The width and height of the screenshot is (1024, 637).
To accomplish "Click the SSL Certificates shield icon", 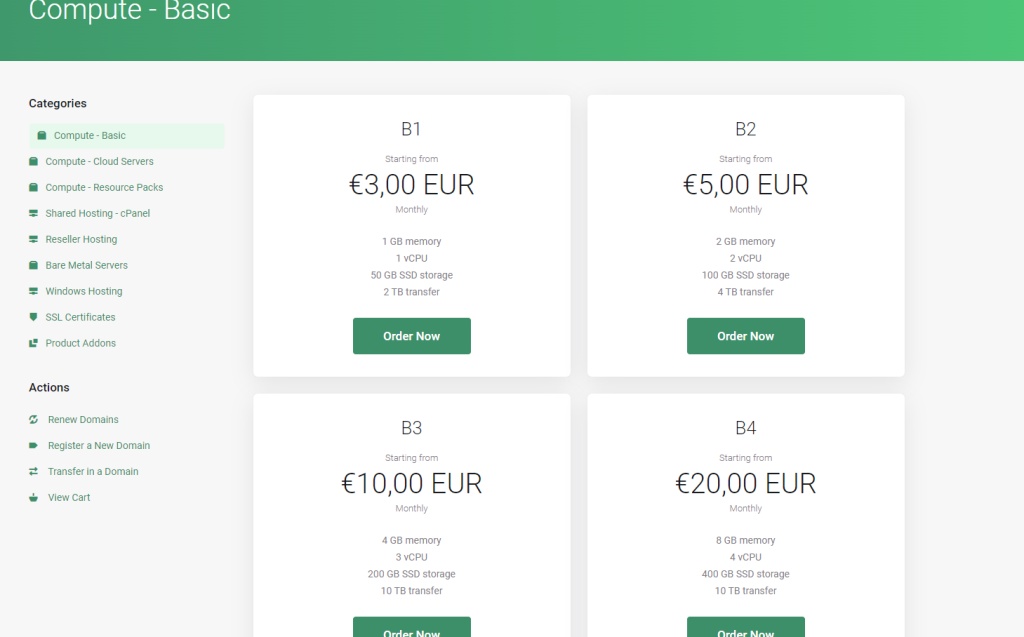I will [x=33, y=317].
